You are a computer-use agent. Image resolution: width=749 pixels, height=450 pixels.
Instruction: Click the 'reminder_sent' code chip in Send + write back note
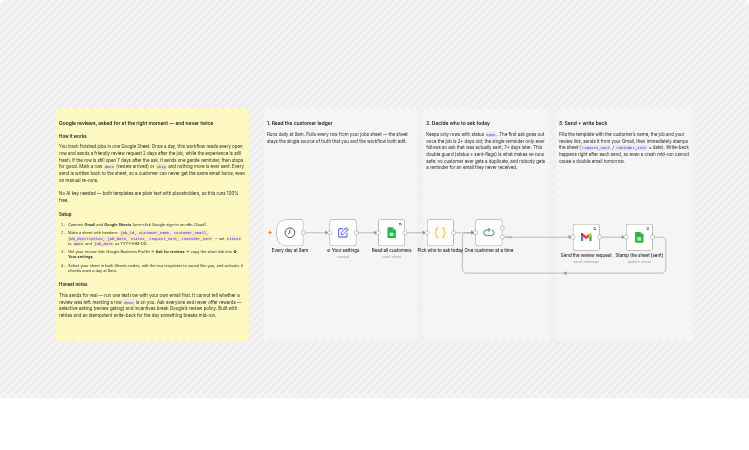click(631, 148)
